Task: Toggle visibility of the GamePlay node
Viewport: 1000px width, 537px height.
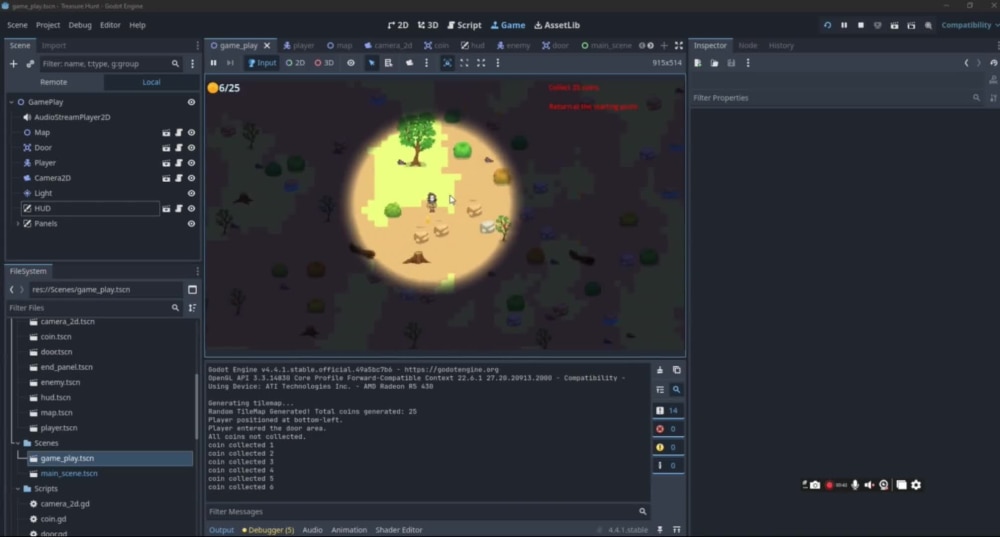Action: tap(191, 102)
